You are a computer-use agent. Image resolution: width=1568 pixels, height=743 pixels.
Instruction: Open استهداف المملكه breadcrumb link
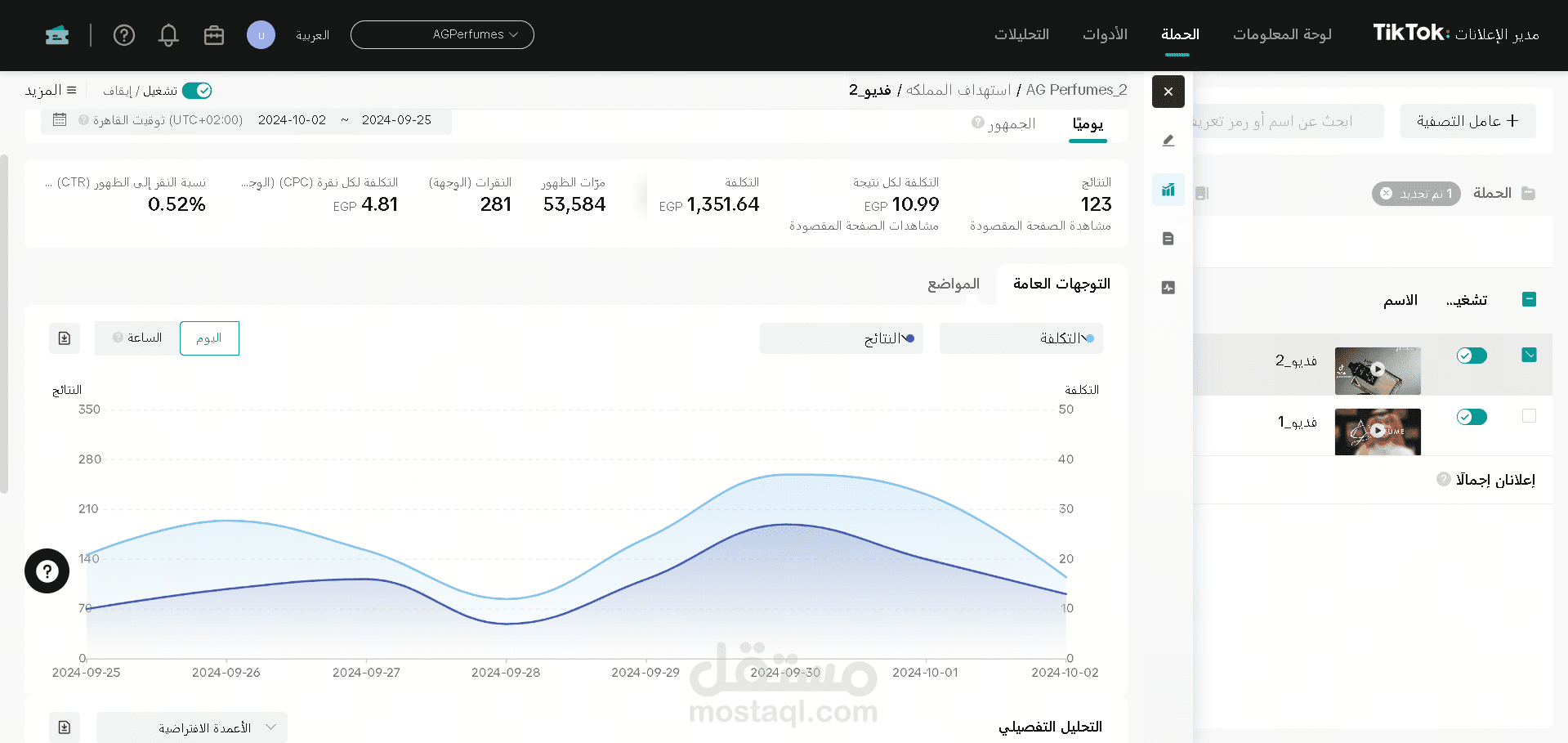click(x=958, y=90)
